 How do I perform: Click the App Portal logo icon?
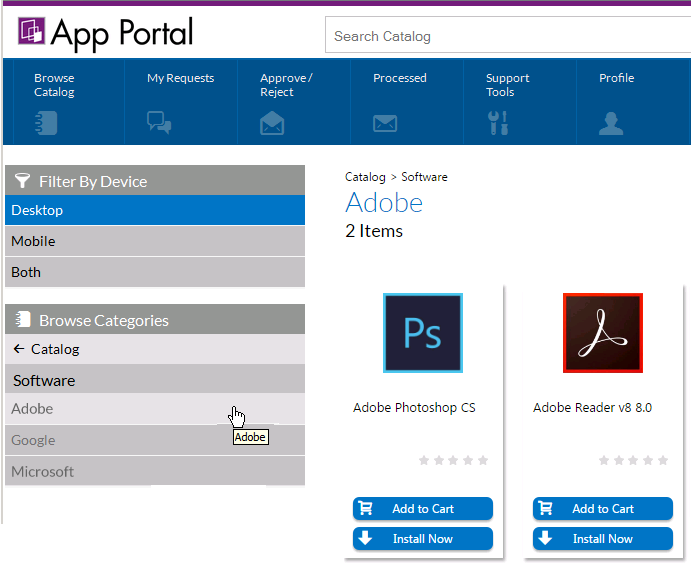31,31
